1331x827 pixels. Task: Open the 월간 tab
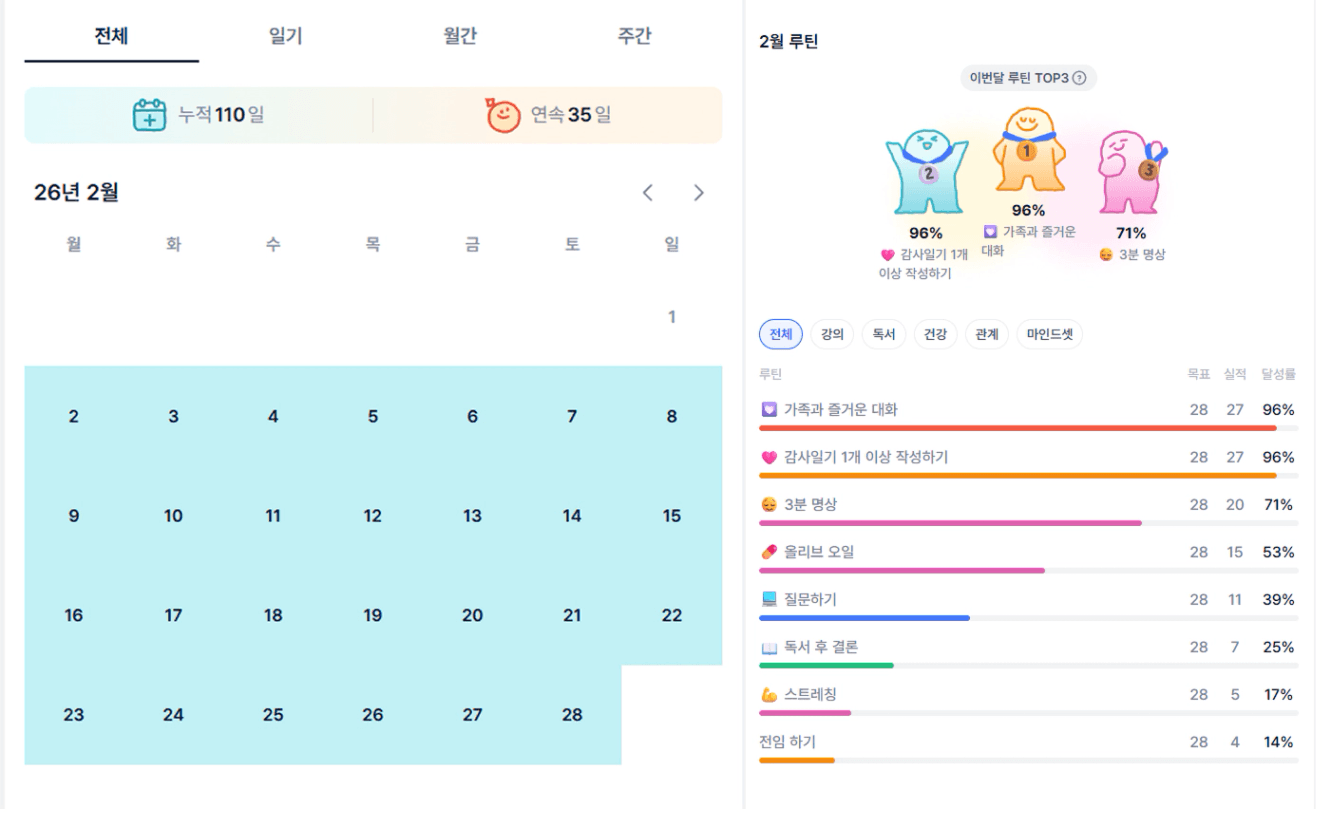460,37
